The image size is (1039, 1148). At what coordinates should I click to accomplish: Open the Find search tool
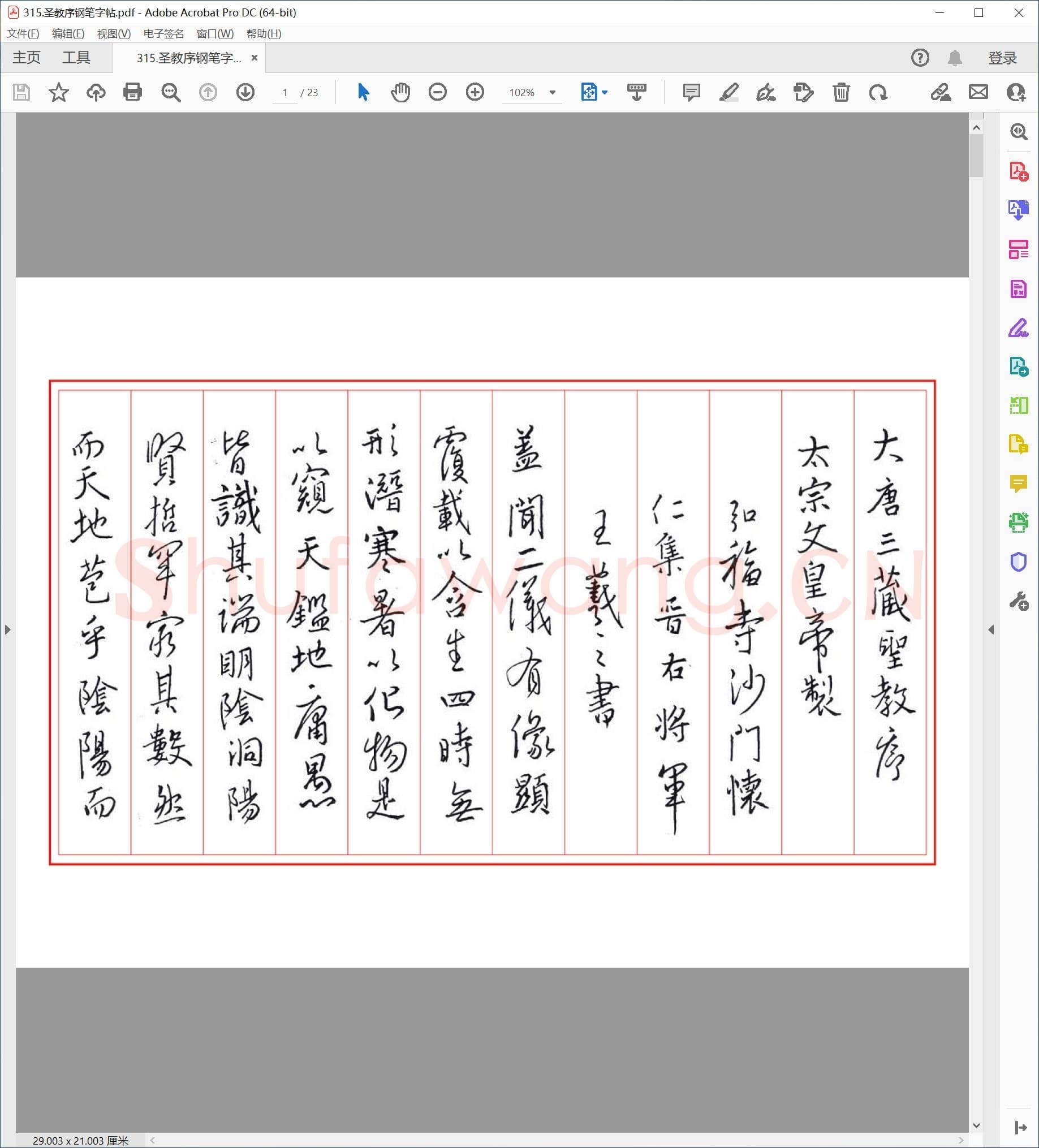point(170,92)
